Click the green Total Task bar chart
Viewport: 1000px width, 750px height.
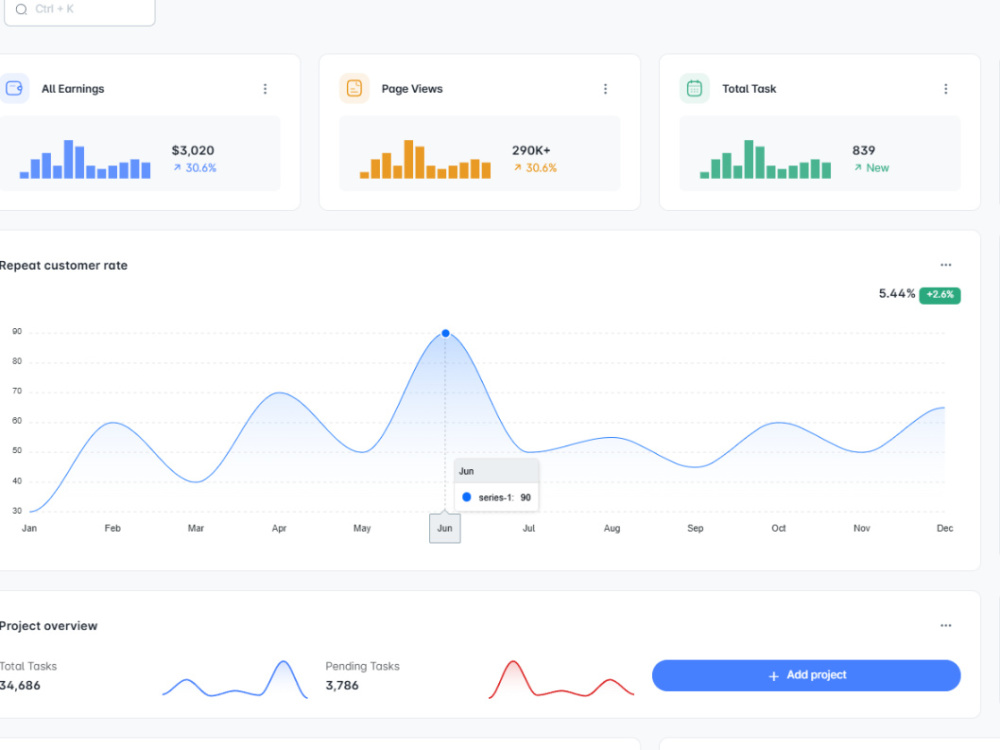pos(765,159)
